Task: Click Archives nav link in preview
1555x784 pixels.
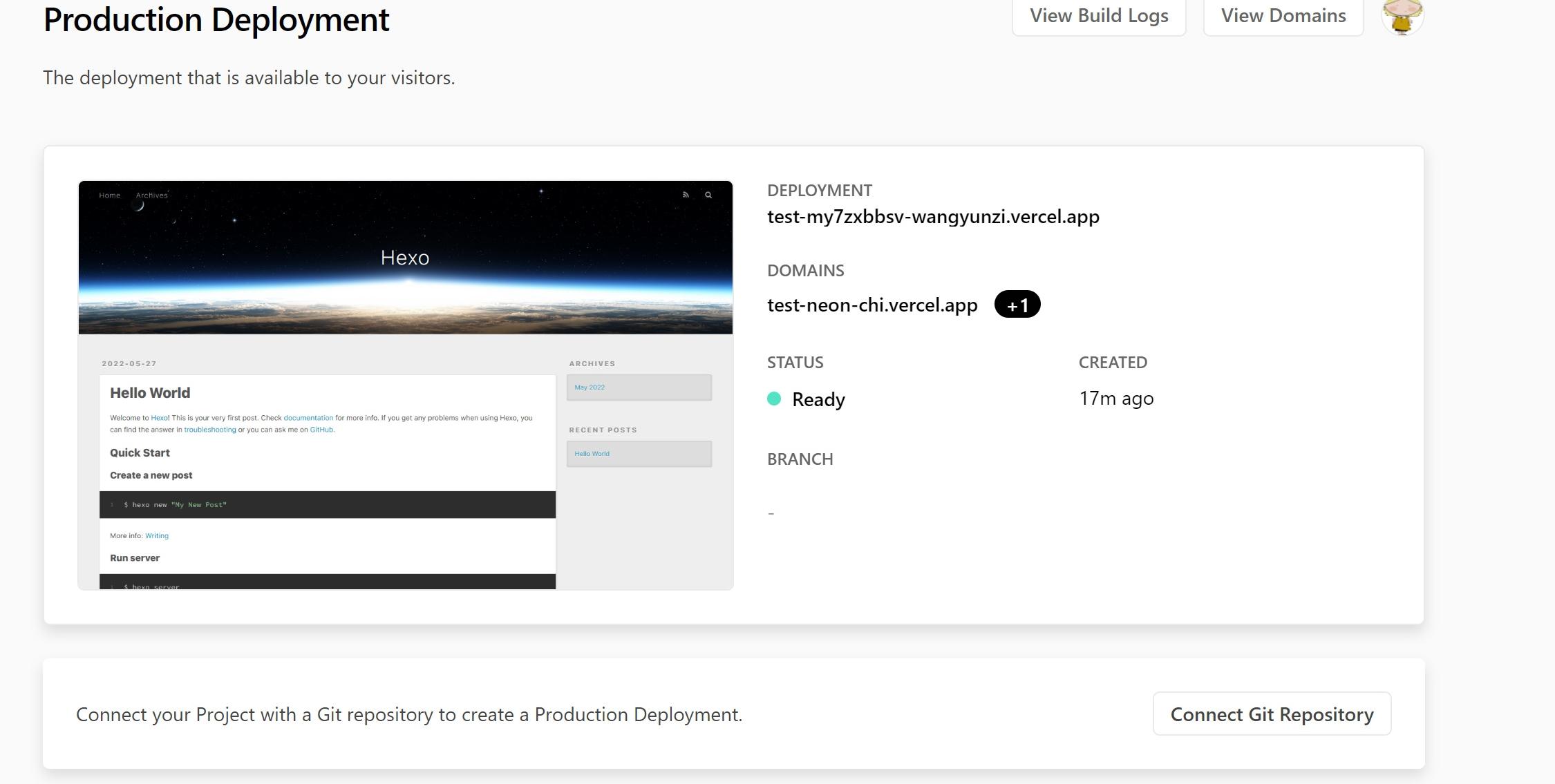Action: (152, 195)
